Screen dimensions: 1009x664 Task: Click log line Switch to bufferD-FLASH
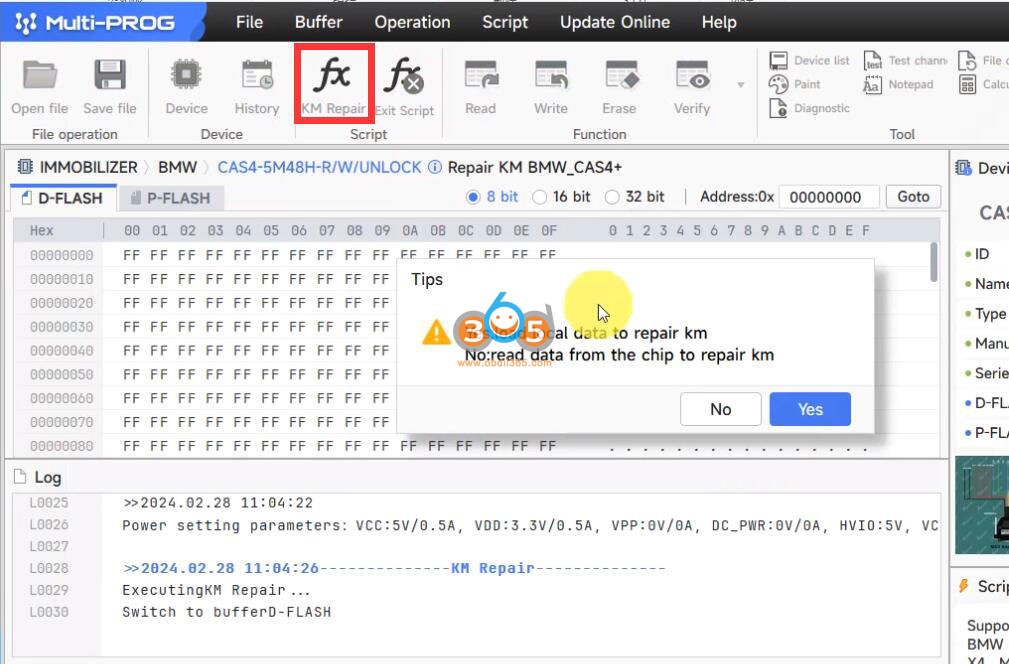pos(227,612)
